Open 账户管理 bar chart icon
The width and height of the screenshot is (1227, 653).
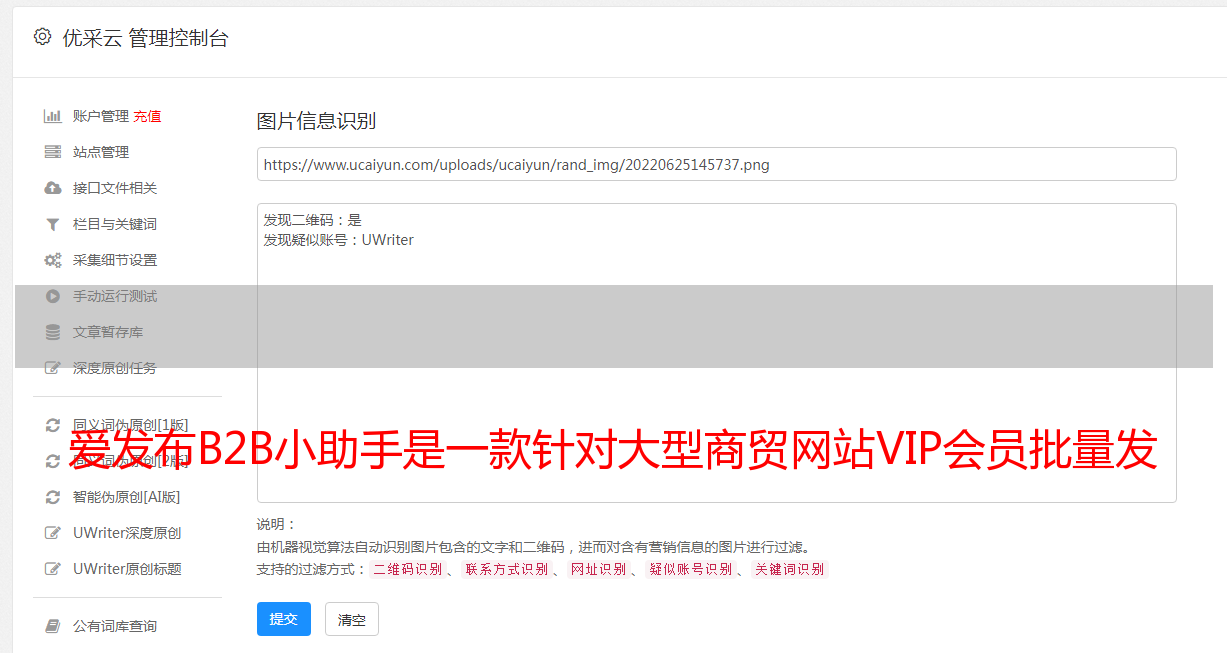click(x=53, y=116)
